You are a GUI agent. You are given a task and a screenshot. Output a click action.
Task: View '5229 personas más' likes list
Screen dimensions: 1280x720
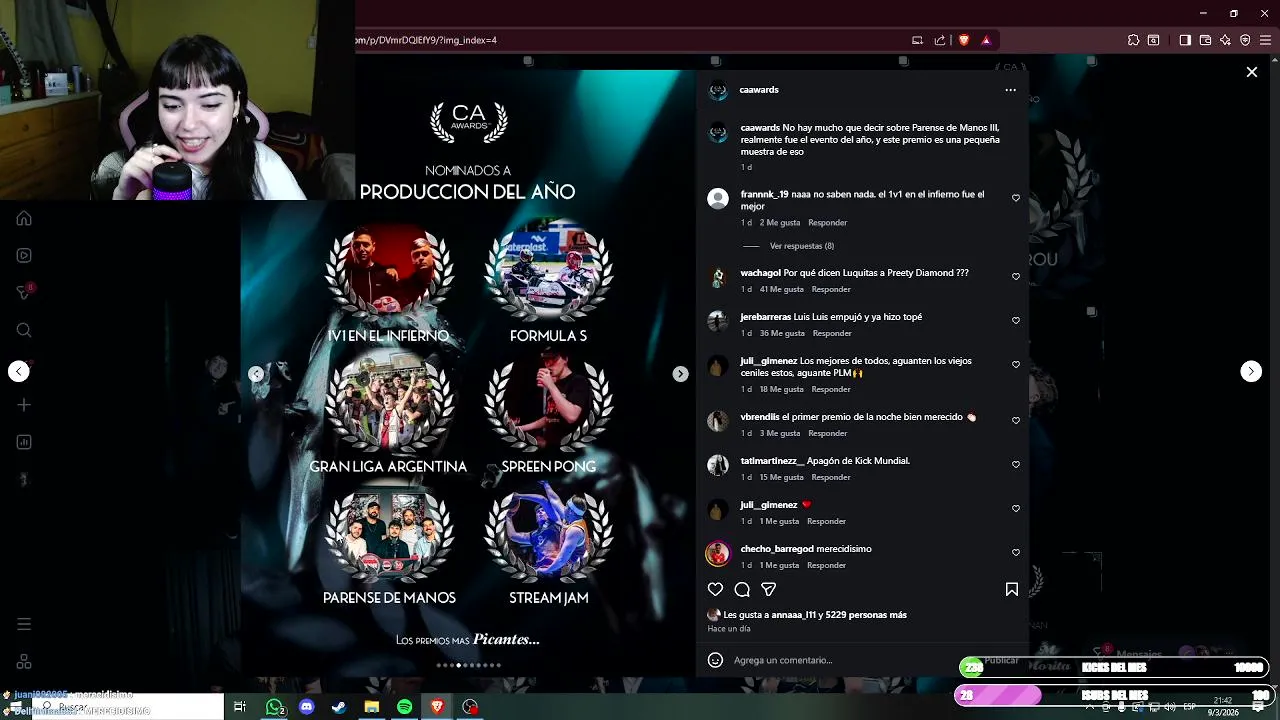866,615
